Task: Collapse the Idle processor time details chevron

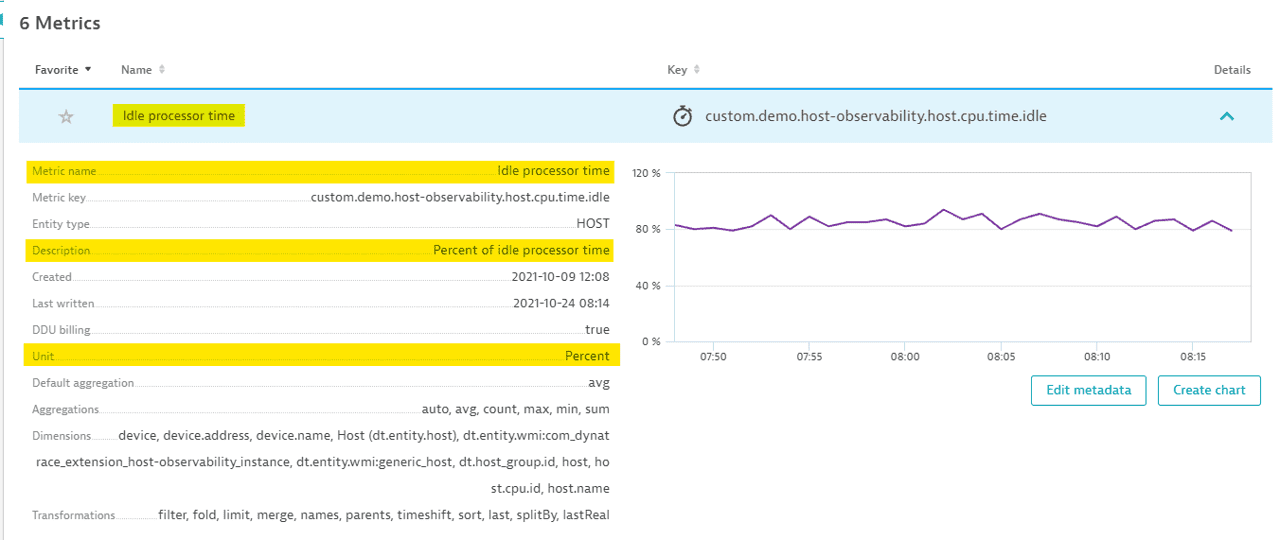Action: [1227, 116]
